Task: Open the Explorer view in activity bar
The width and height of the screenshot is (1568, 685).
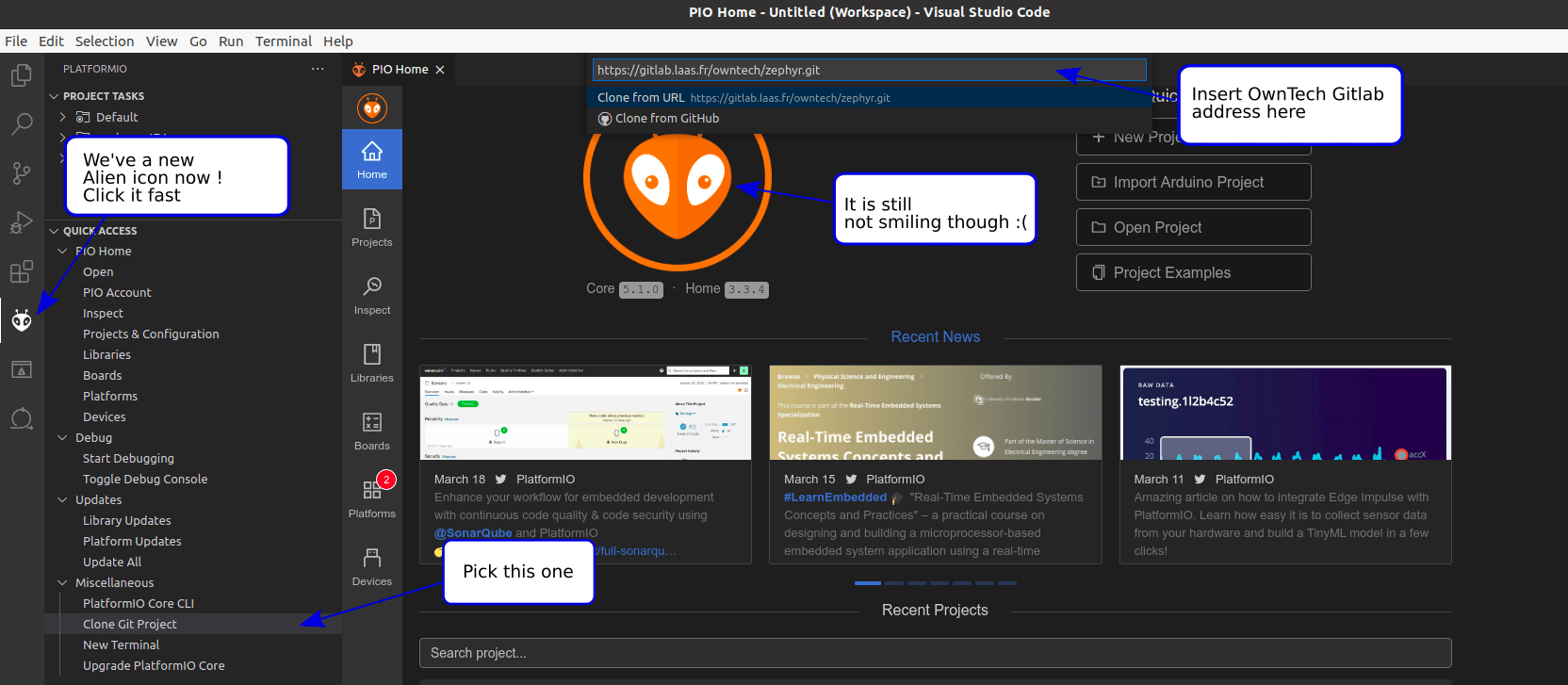Action: [21, 75]
